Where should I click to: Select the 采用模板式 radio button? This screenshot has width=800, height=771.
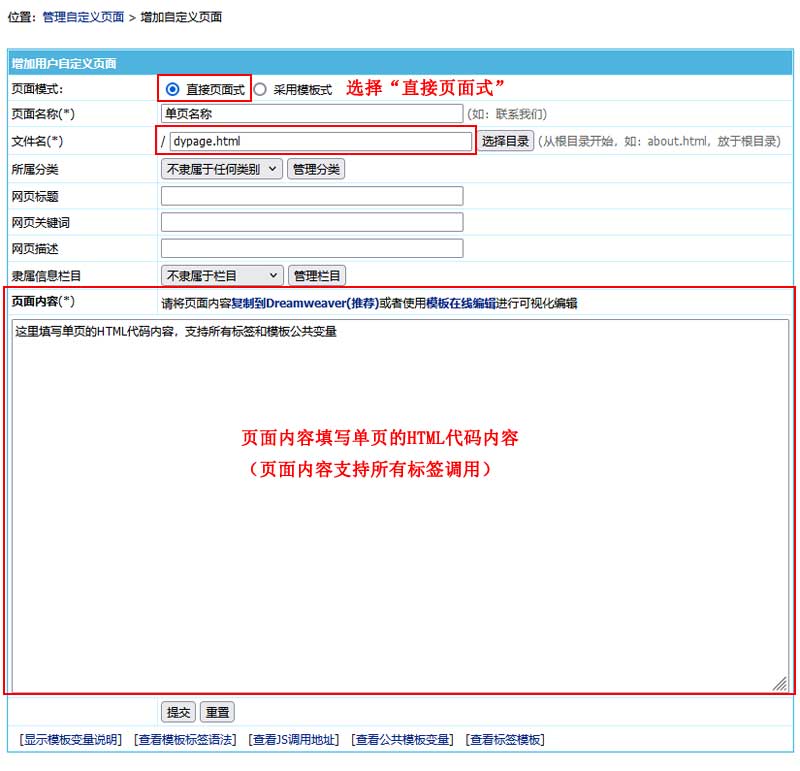[x=260, y=89]
